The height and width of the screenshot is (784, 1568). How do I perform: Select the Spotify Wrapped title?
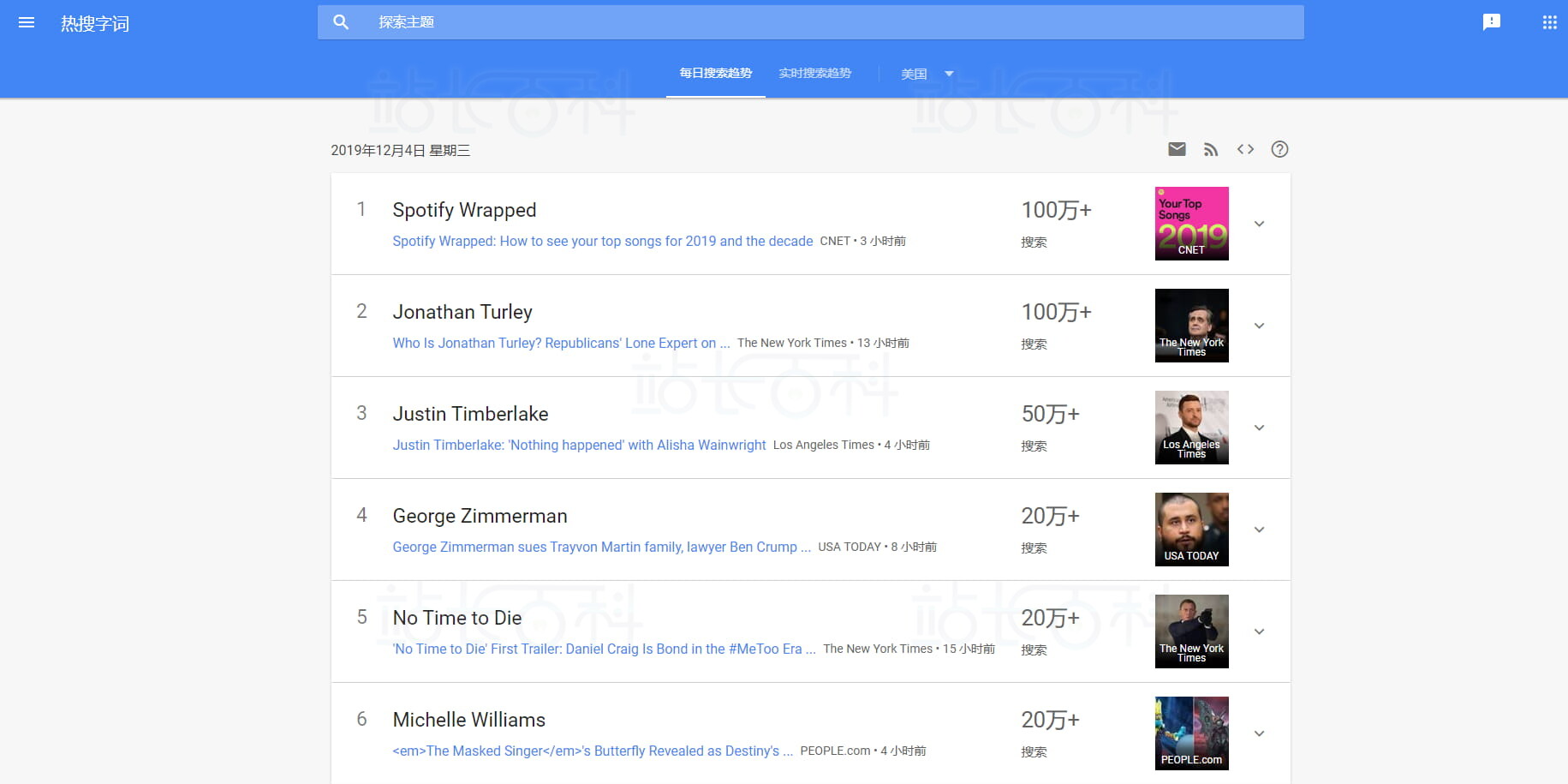(x=464, y=211)
